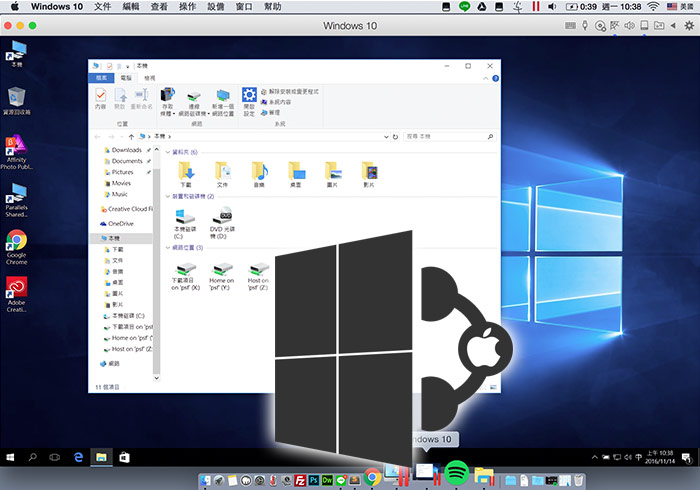The height and width of the screenshot is (490, 700).
Task: Select the DVD 光碟機 (D:) drive
Action: (222, 223)
